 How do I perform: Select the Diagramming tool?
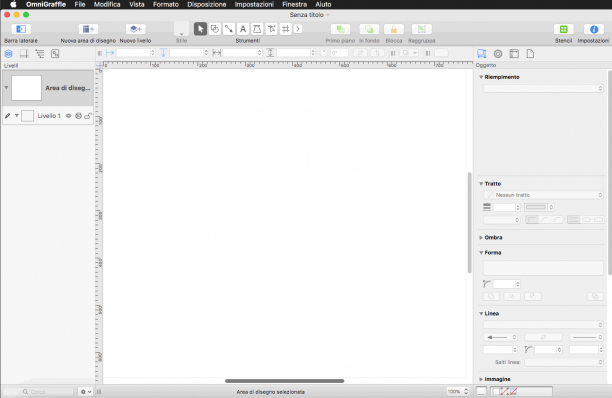coord(271,29)
